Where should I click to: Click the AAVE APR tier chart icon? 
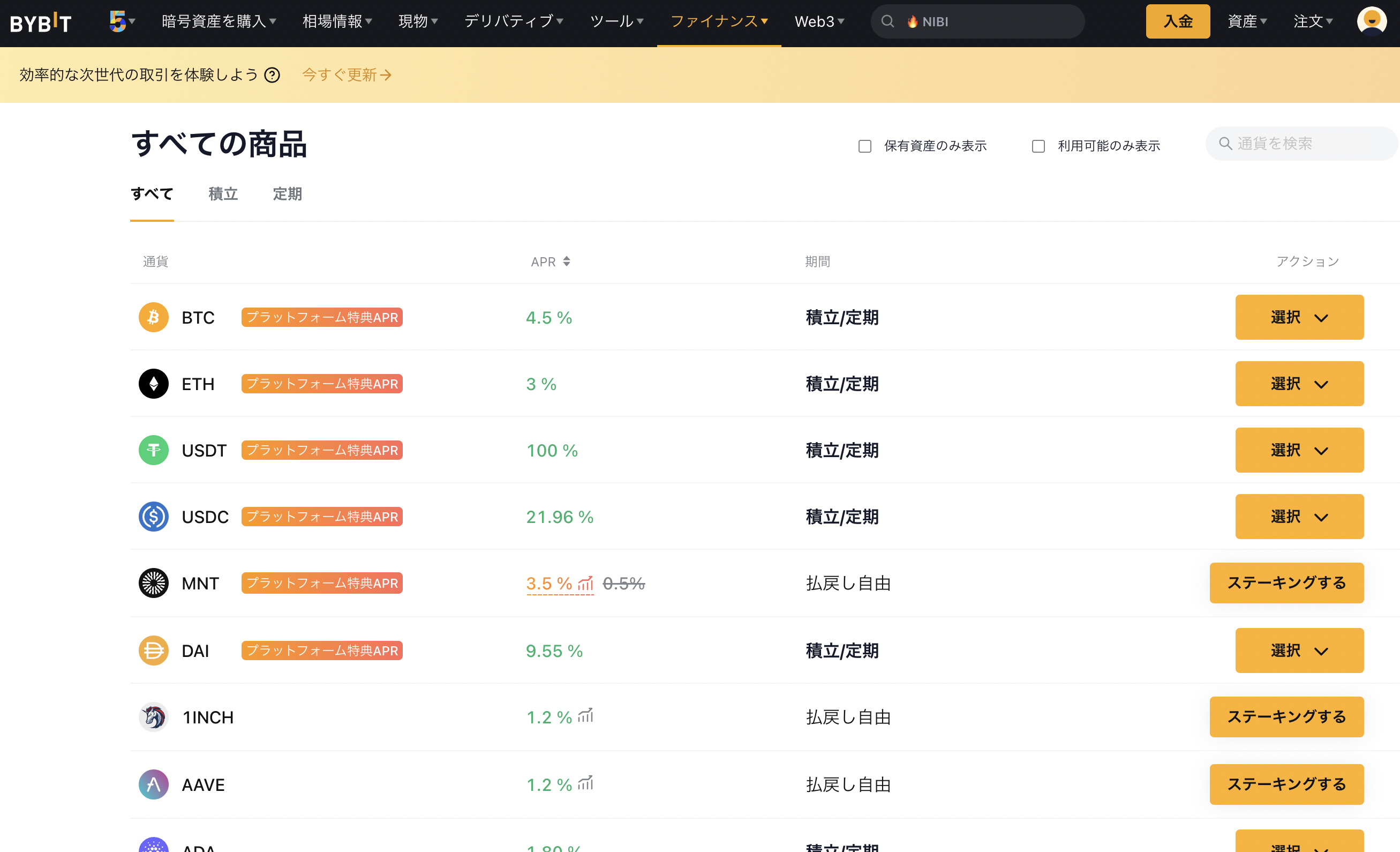[x=585, y=784]
